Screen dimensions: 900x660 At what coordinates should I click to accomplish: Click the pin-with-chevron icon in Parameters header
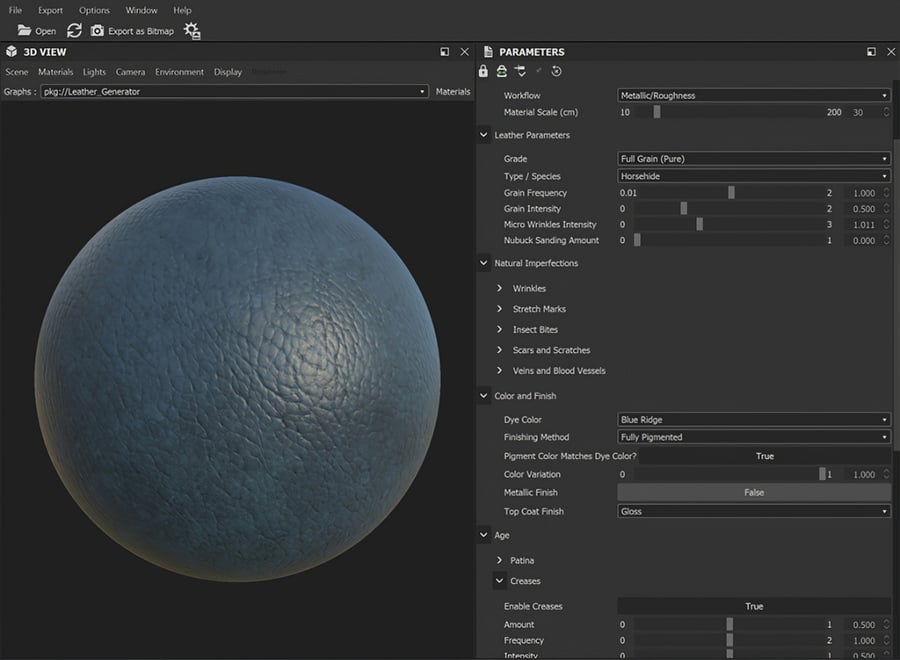pyautogui.click(x=520, y=71)
